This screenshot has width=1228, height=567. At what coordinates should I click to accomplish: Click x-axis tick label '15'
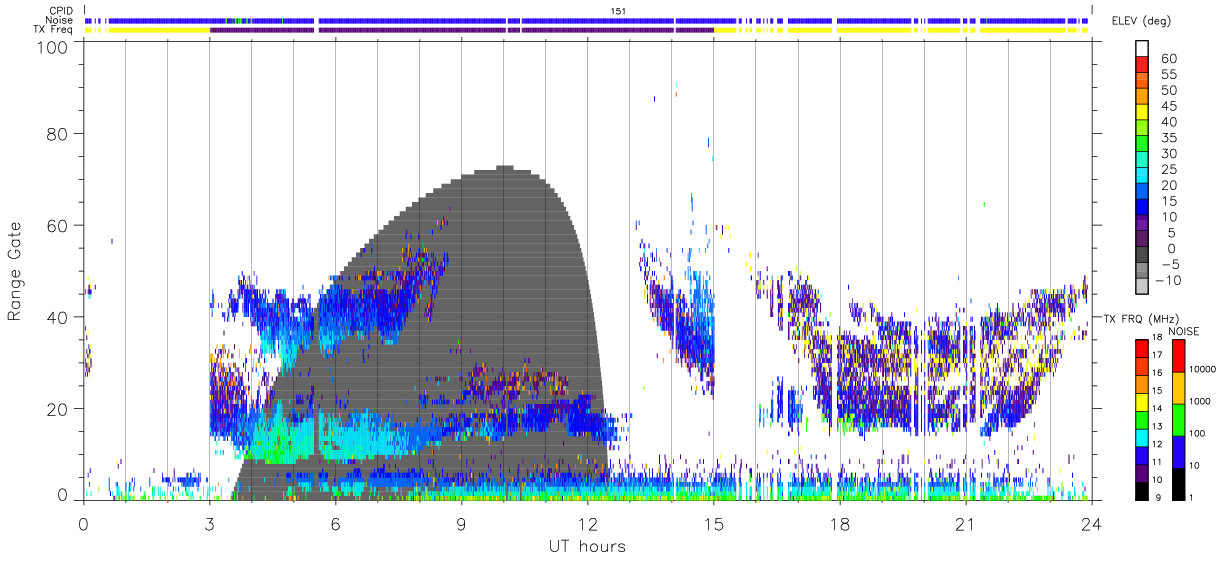coord(713,524)
